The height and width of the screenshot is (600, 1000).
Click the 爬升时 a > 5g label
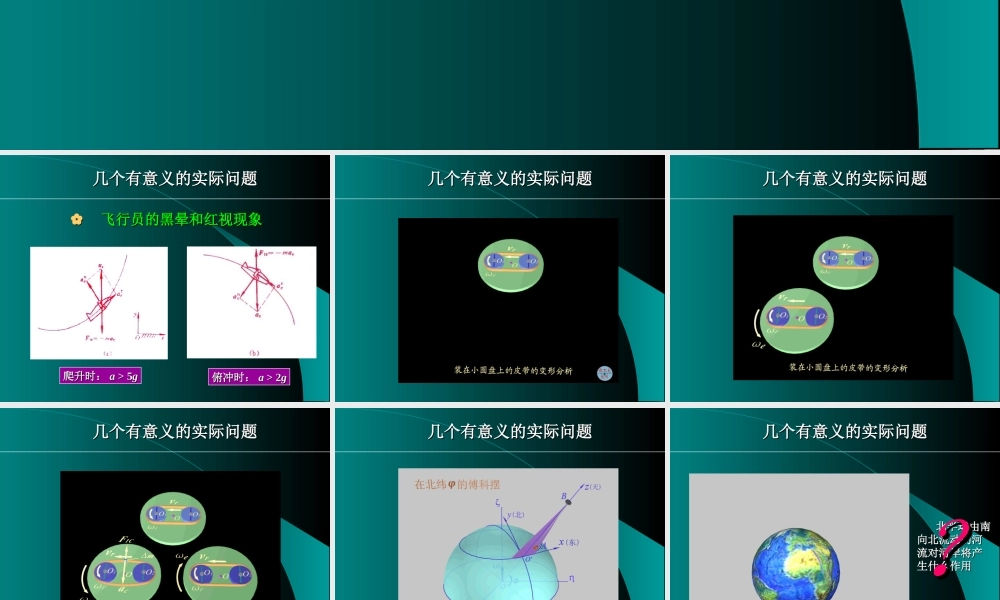[x=100, y=374]
